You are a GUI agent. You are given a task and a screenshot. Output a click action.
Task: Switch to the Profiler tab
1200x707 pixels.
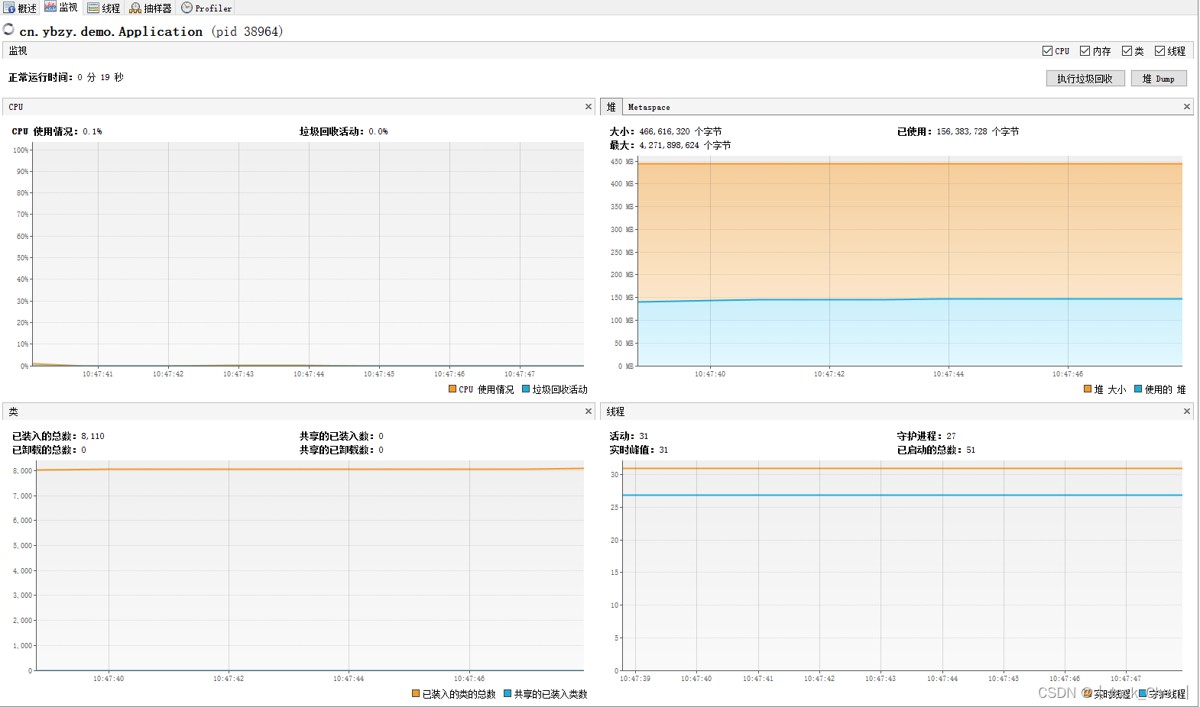[x=207, y=8]
